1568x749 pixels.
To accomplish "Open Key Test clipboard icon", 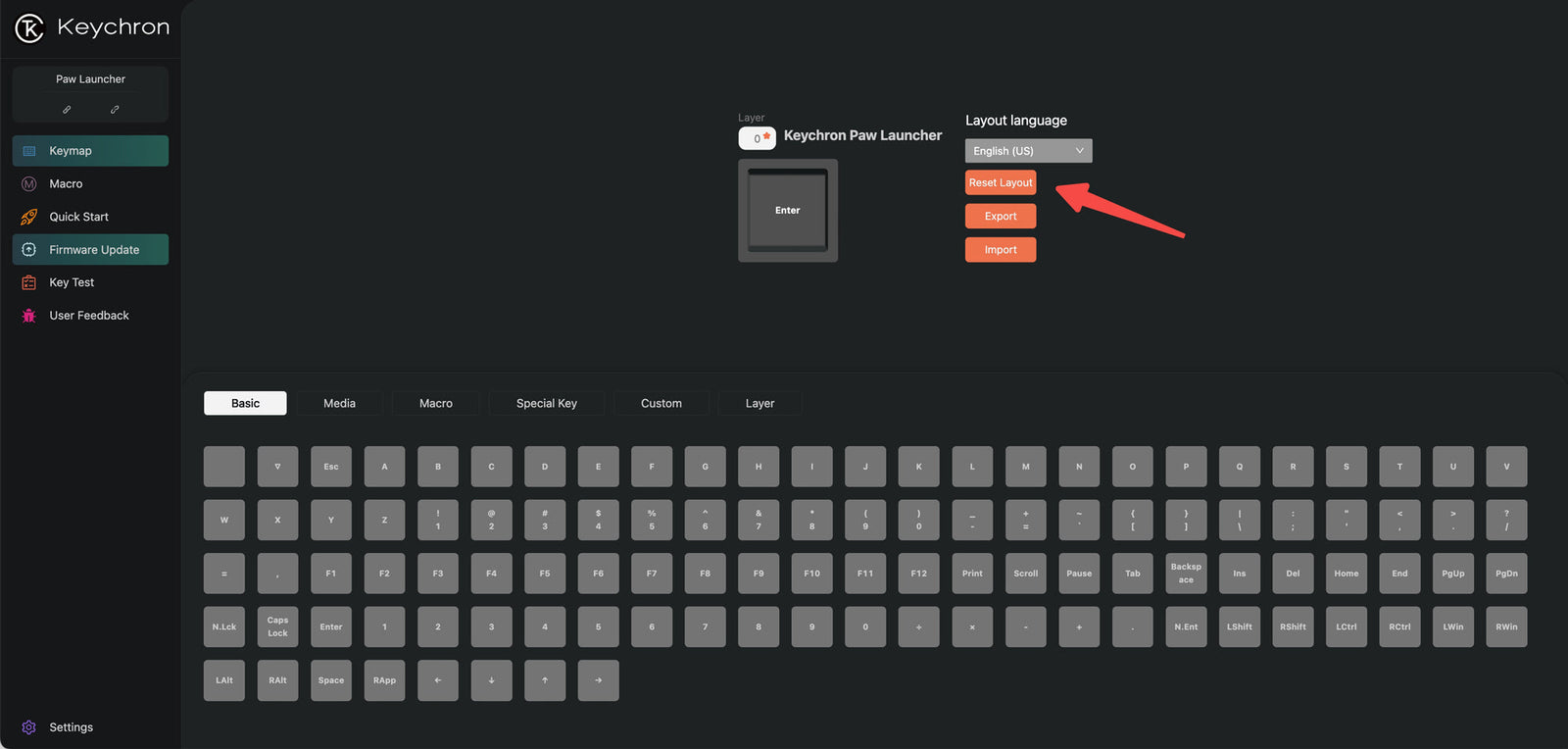I will coord(29,282).
